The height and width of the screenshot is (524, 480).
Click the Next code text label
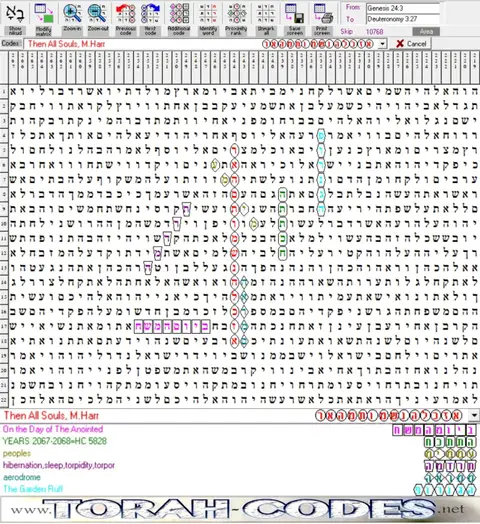pyautogui.click(x=150, y=31)
